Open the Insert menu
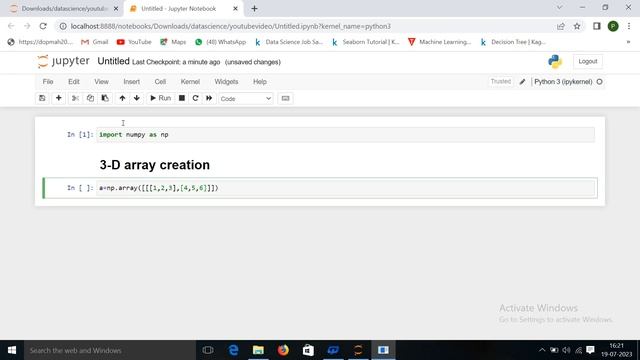Image resolution: width=640 pixels, height=360 pixels. 131,82
